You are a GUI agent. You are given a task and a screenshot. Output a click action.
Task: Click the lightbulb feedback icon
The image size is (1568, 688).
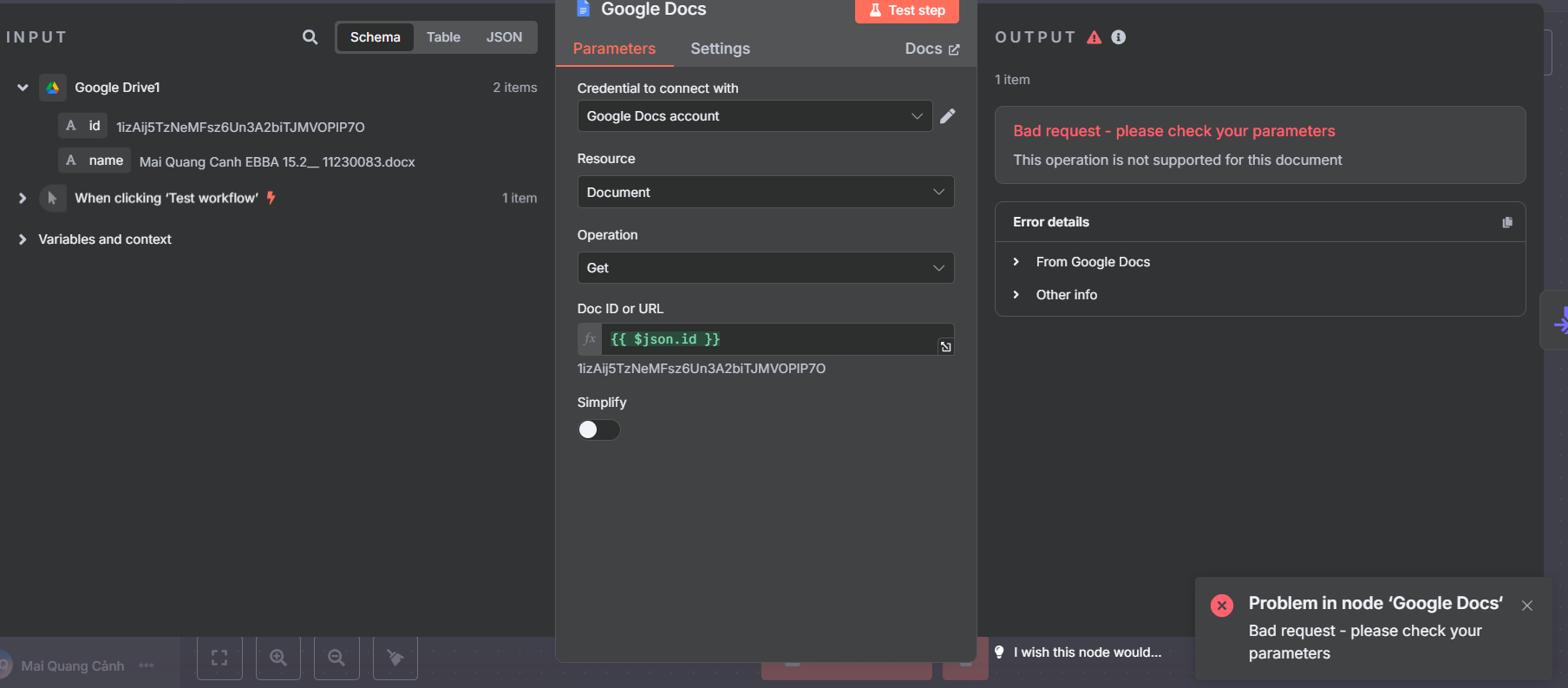(999, 652)
